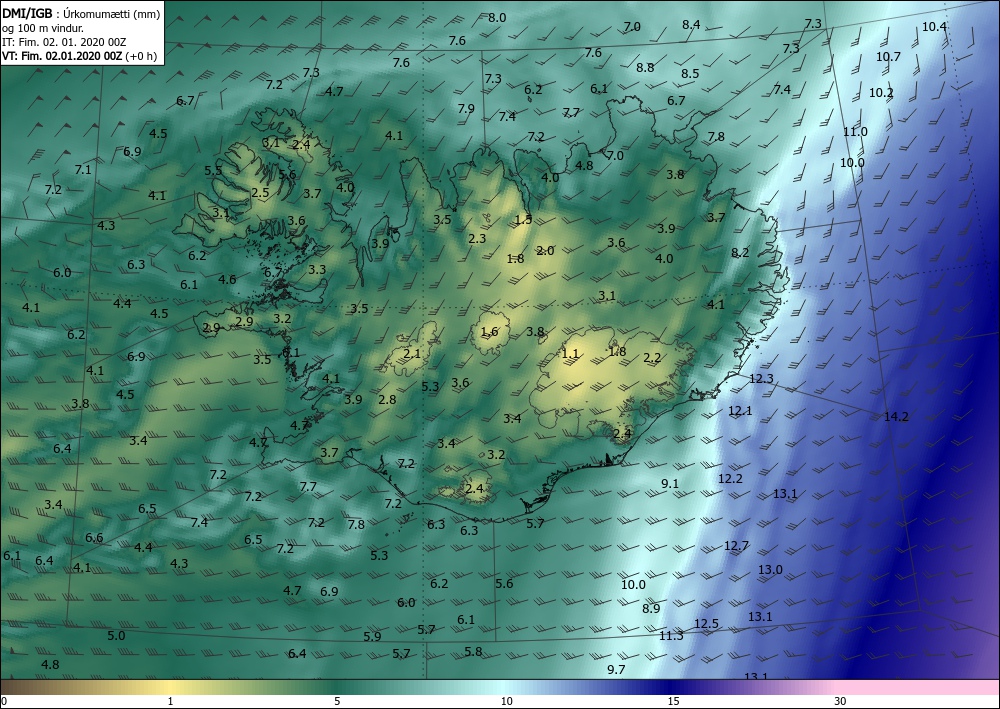Click the map value '13.0'
This screenshot has width=1000, height=709.
point(770,569)
